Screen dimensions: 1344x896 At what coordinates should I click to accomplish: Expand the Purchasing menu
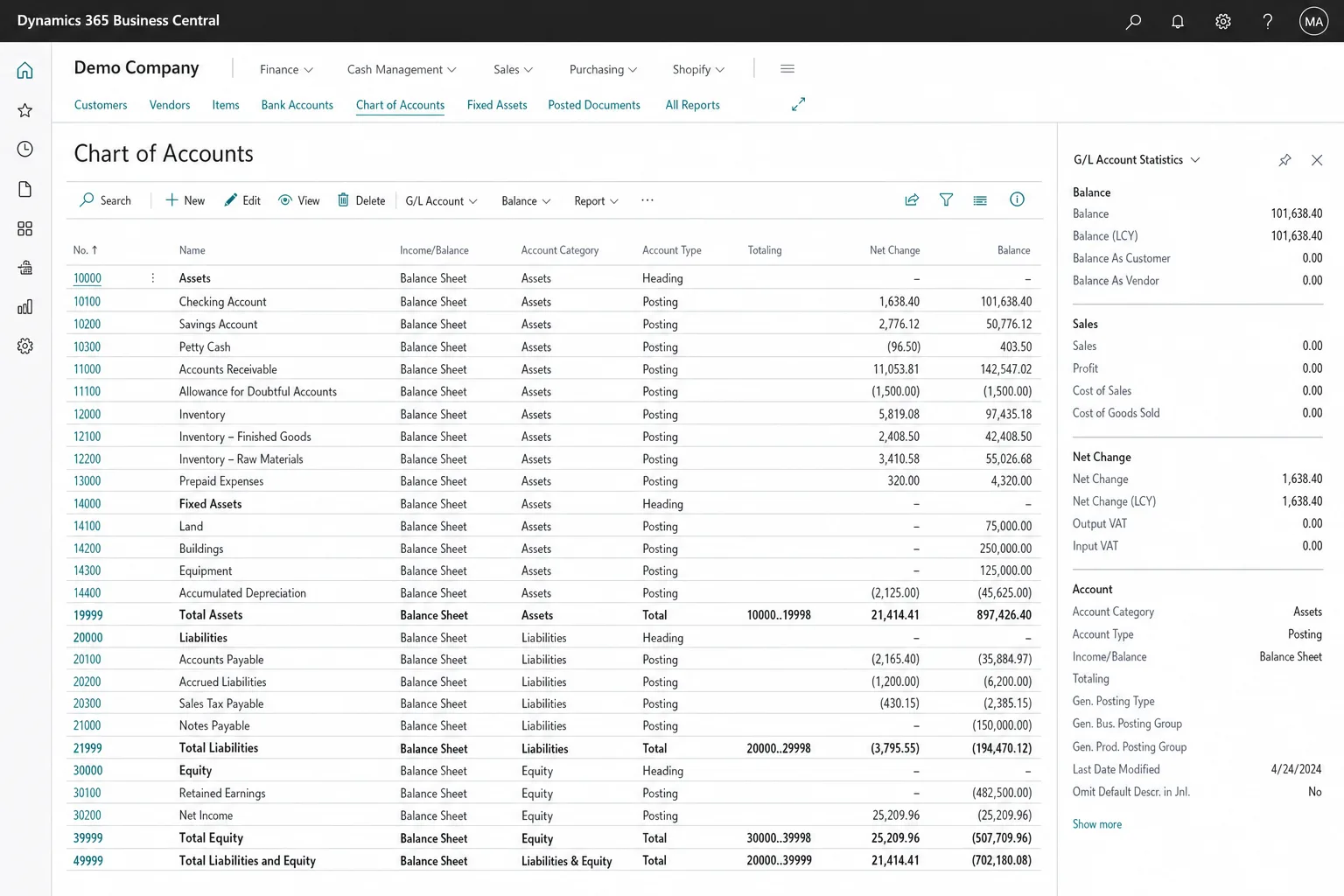click(x=603, y=69)
